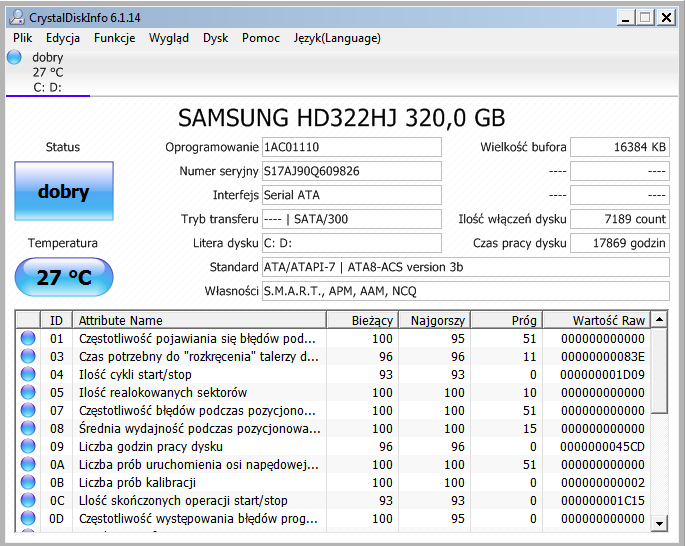The height and width of the screenshot is (546, 685).
Task: Minimize the CrystalDiskInfo window
Action: pyautogui.click(x=625, y=18)
